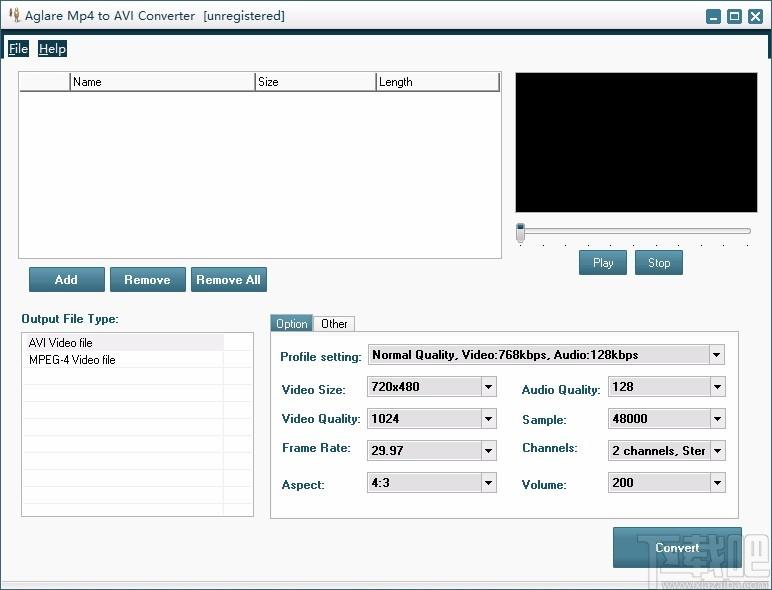Image resolution: width=772 pixels, height=590 pixels.
Task: Click the Normal Quality profile text field
Action: [x=539, y=355]
